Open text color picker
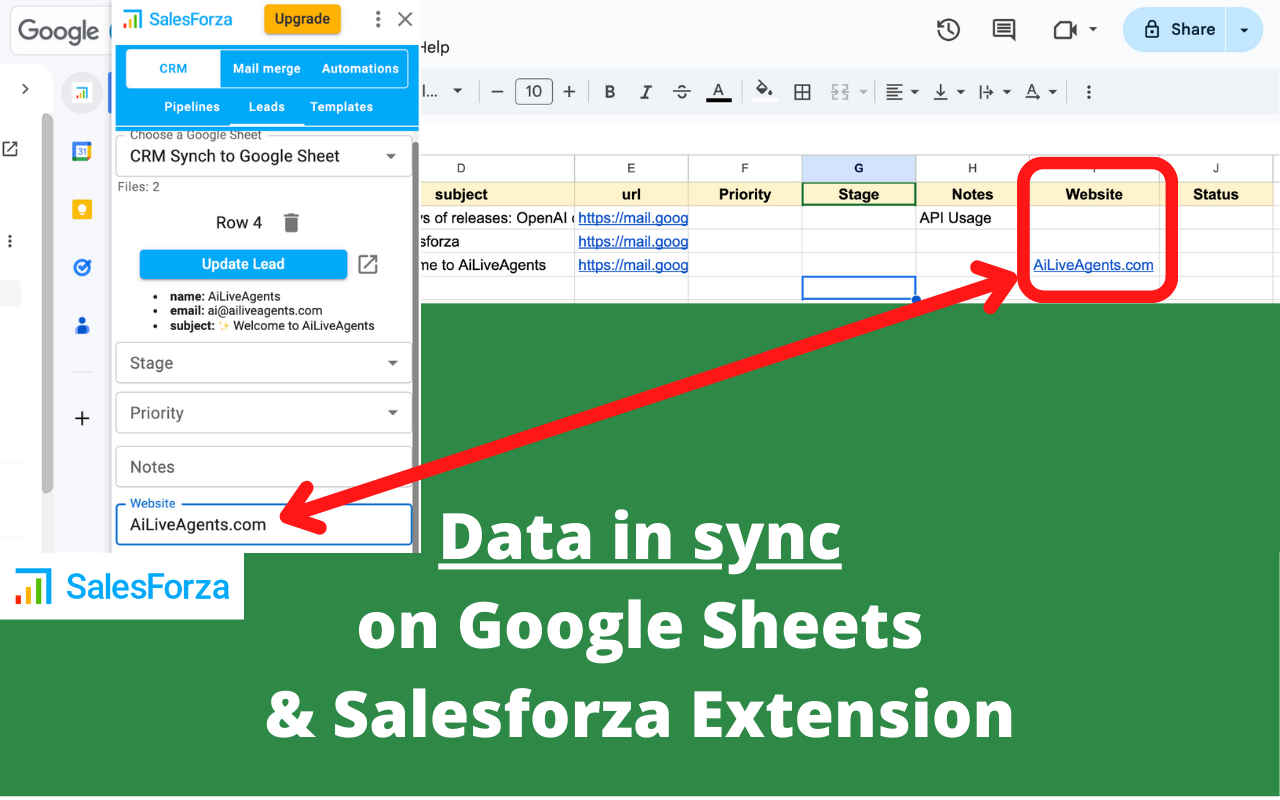 [718, 92]
